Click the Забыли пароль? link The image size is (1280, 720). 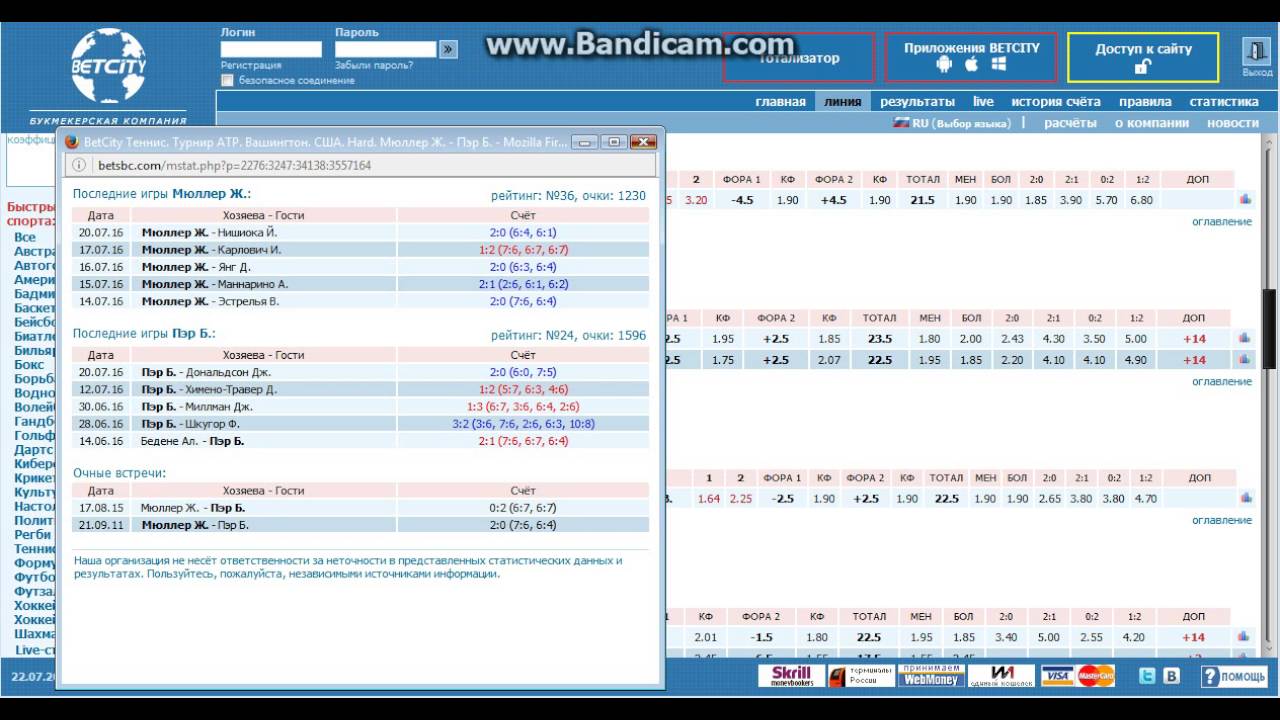pyautogui.click(x=374, y=65)
